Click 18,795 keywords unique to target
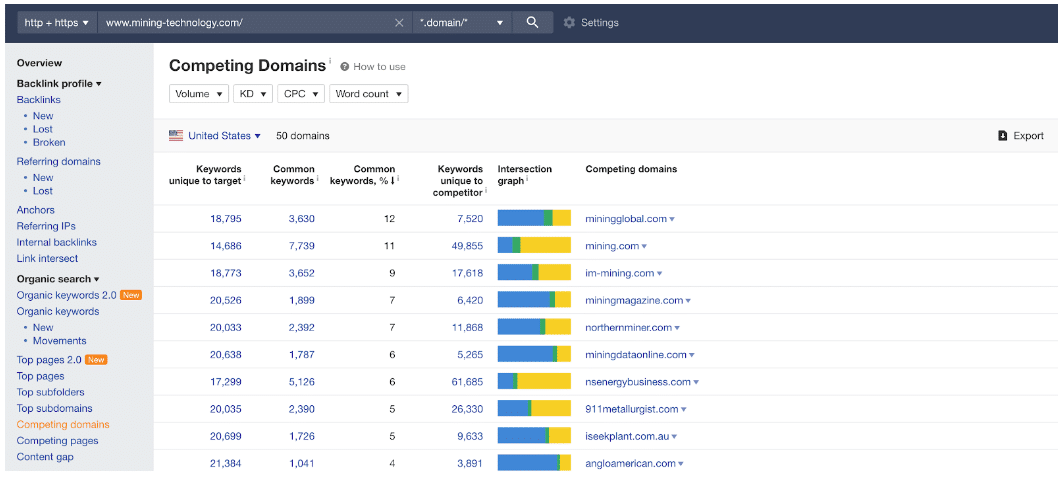The width and height of the screenshot is (1063, 479). 225,219
